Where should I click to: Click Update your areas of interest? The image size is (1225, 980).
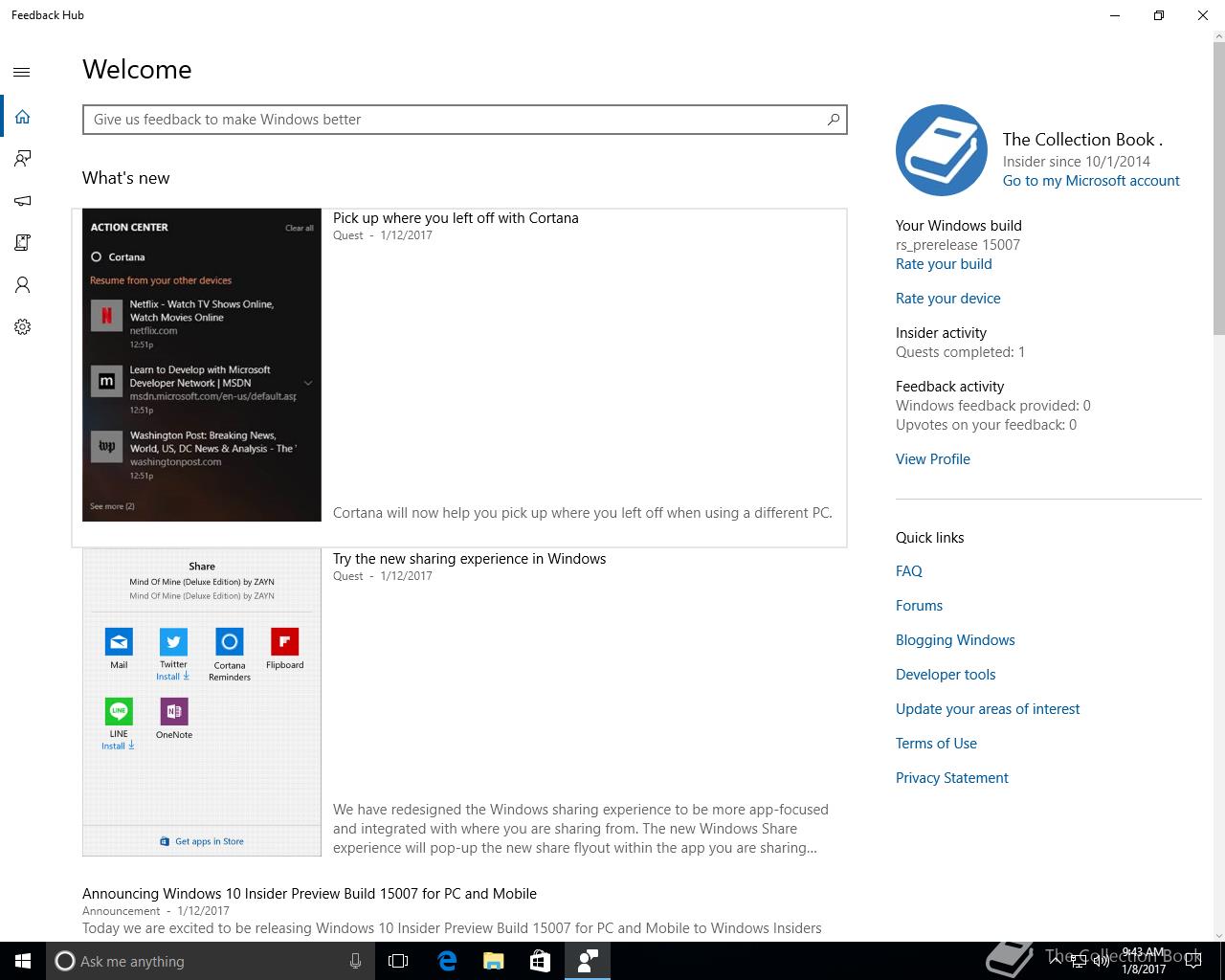click(988, 709)
